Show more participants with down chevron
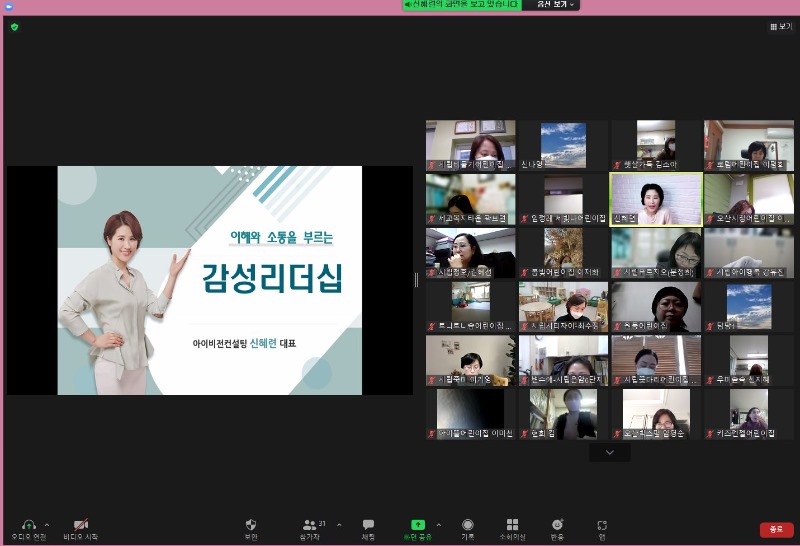The width and height of the screenshot is (800, 546). coord(610,453)
